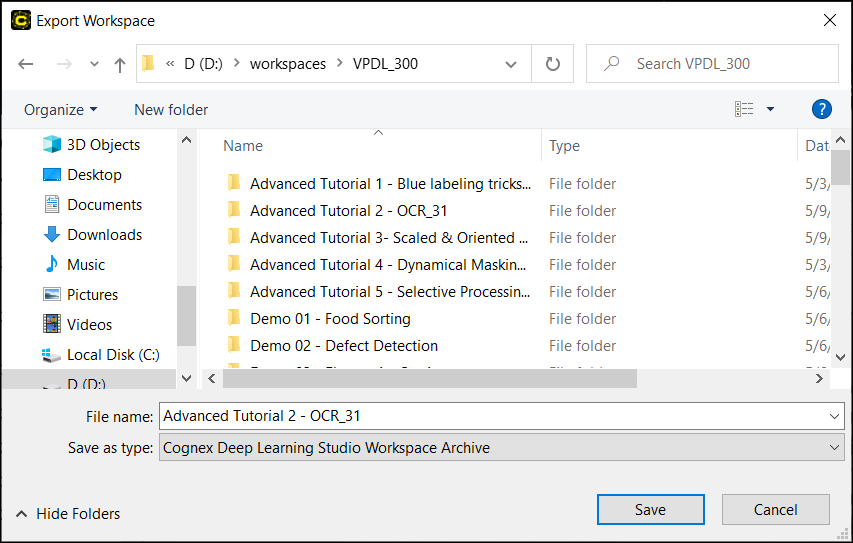Open the Organize menu
Screen dimensions: 853x543
(x=61, y=109)
